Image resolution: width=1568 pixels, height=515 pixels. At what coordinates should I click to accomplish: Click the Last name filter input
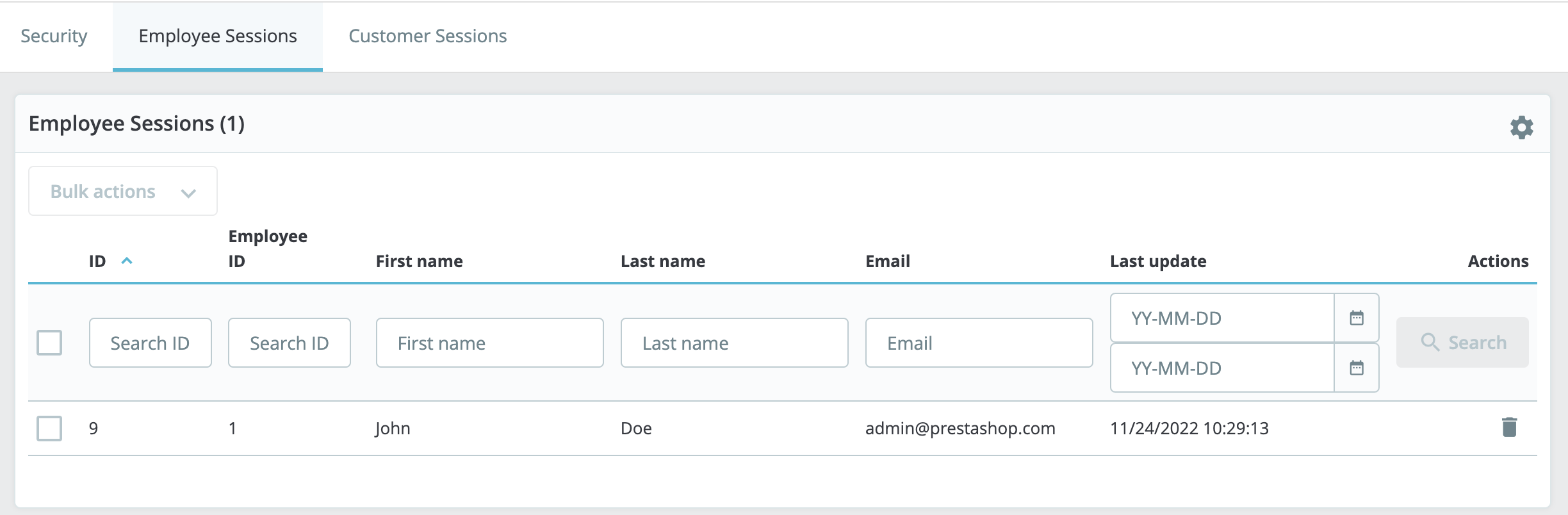[734, 343]
